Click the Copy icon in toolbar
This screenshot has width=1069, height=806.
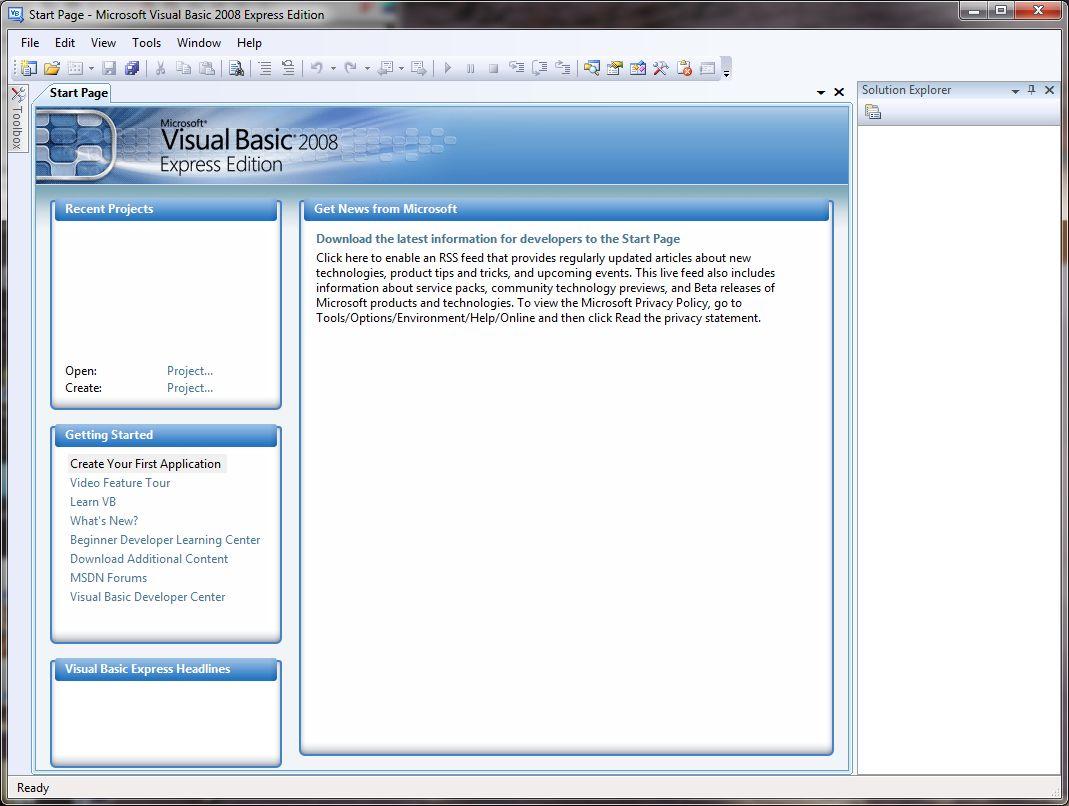183,68
